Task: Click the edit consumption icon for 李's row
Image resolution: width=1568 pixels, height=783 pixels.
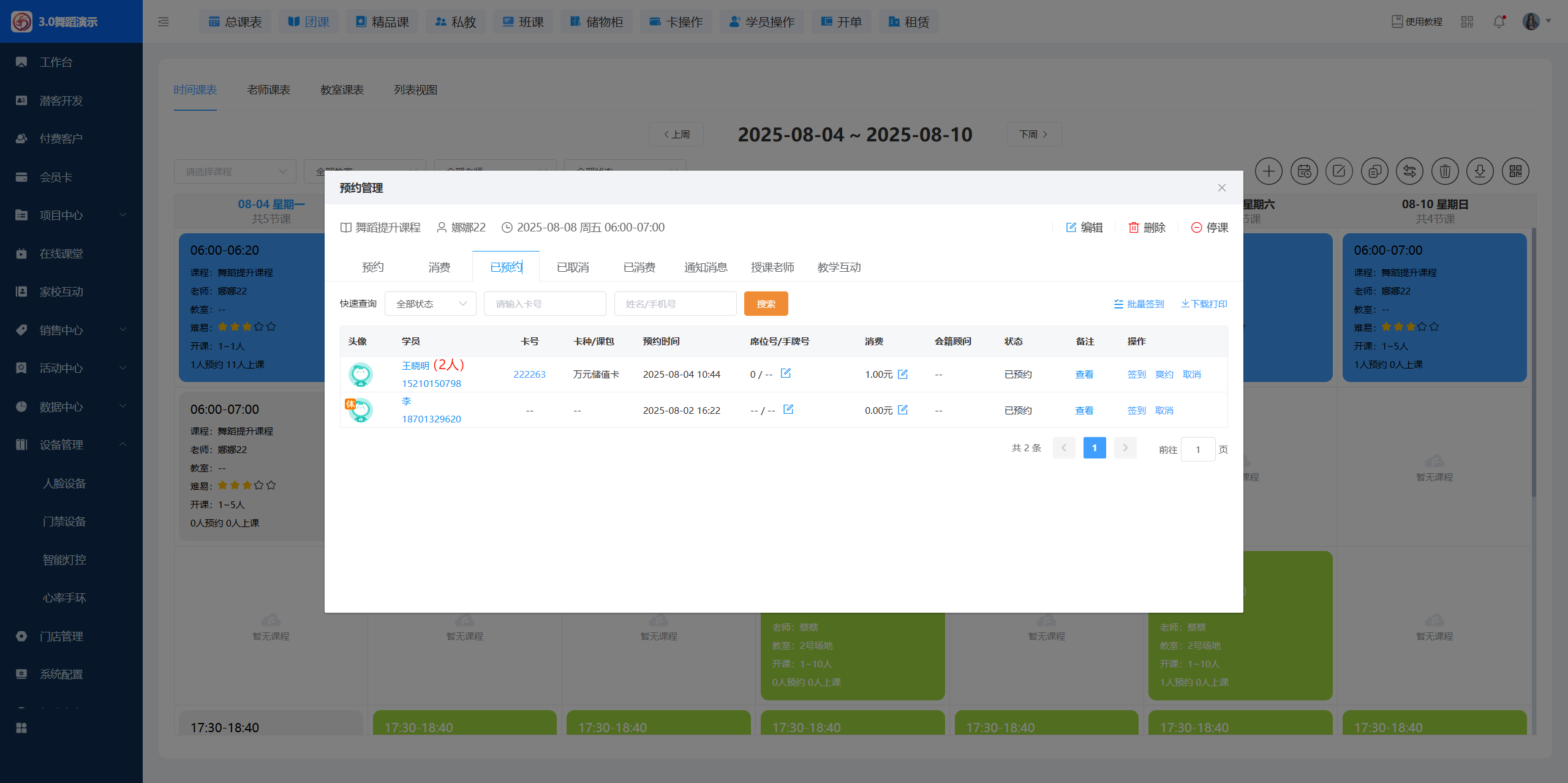Action: (x=902, y=410)
